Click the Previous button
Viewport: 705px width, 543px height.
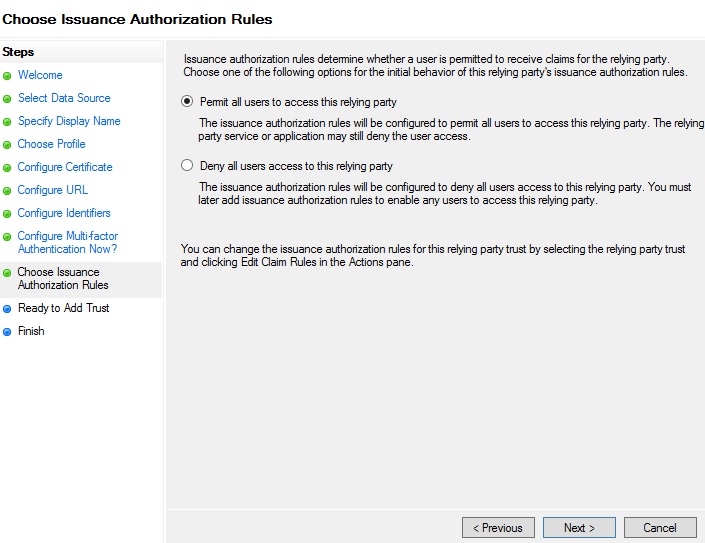pyautogui.click(x=498, y=528)
